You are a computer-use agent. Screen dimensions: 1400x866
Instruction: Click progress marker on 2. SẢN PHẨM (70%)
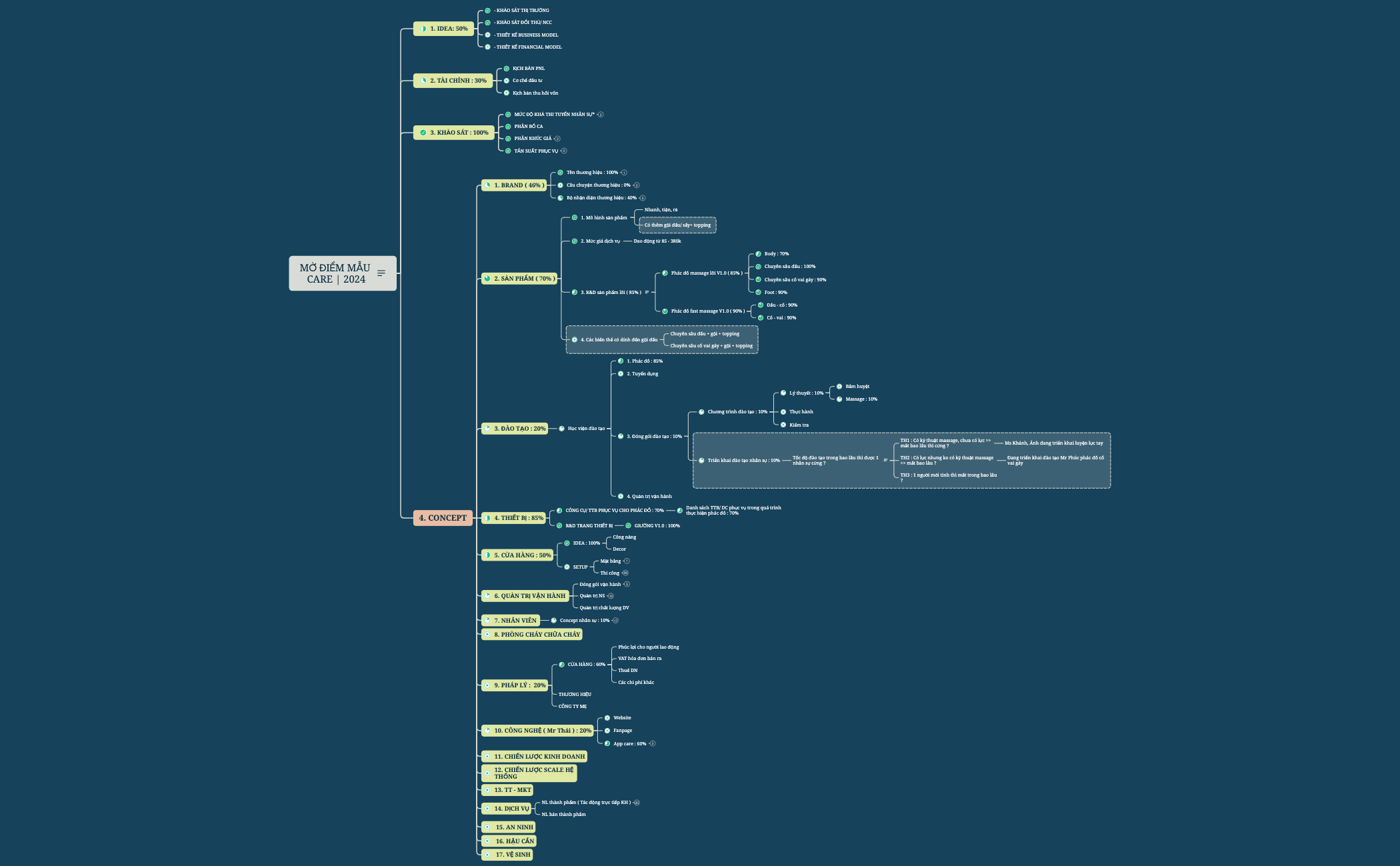tap(487, 279)
